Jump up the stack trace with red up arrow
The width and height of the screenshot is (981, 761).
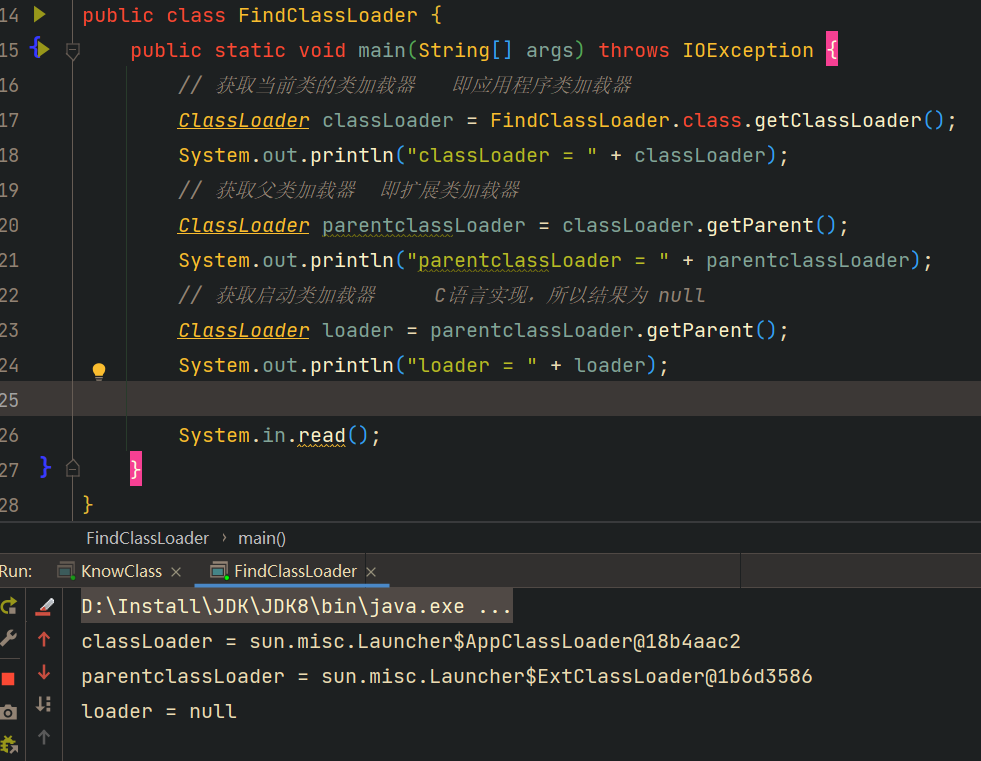[44, 639]
